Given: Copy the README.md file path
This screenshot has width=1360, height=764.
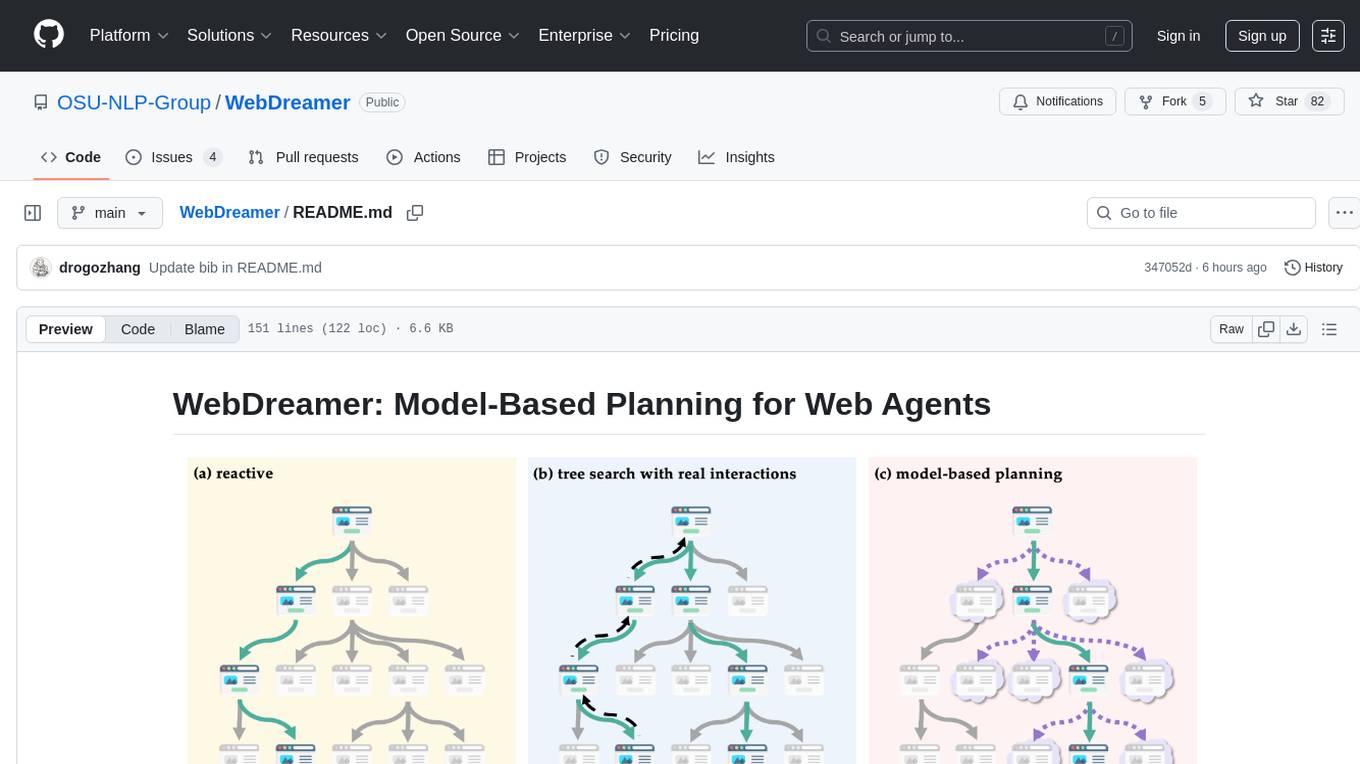Looking at the screenshot, I should click(415, 212).
